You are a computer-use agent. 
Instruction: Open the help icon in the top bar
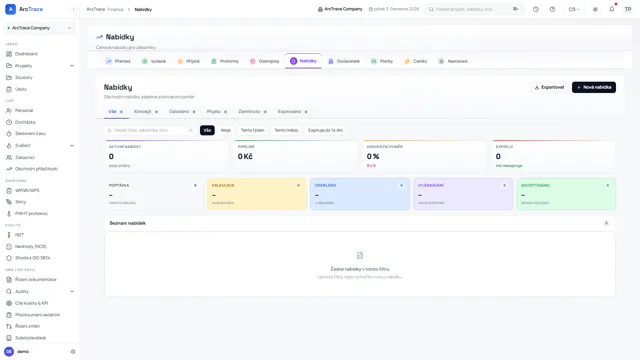click(x=552, y=9)
